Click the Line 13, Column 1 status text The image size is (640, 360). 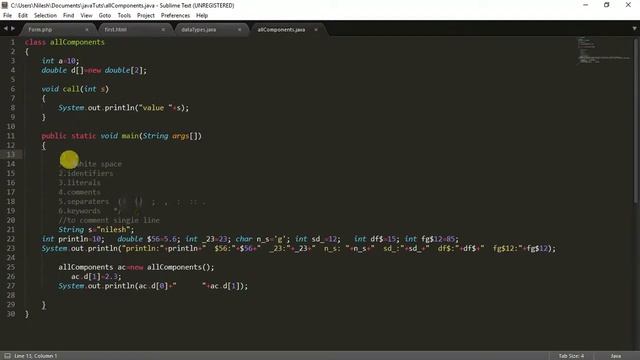point(36,356)
